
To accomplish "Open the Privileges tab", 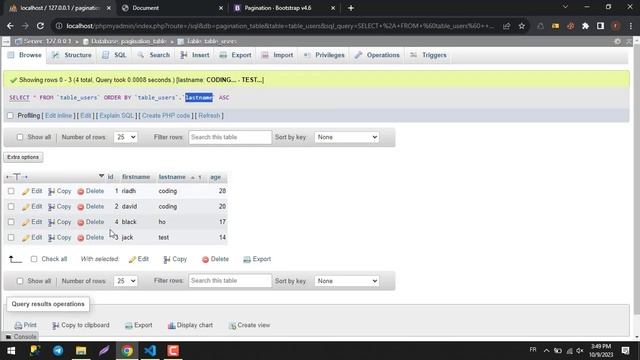I will tap(324, 55).
